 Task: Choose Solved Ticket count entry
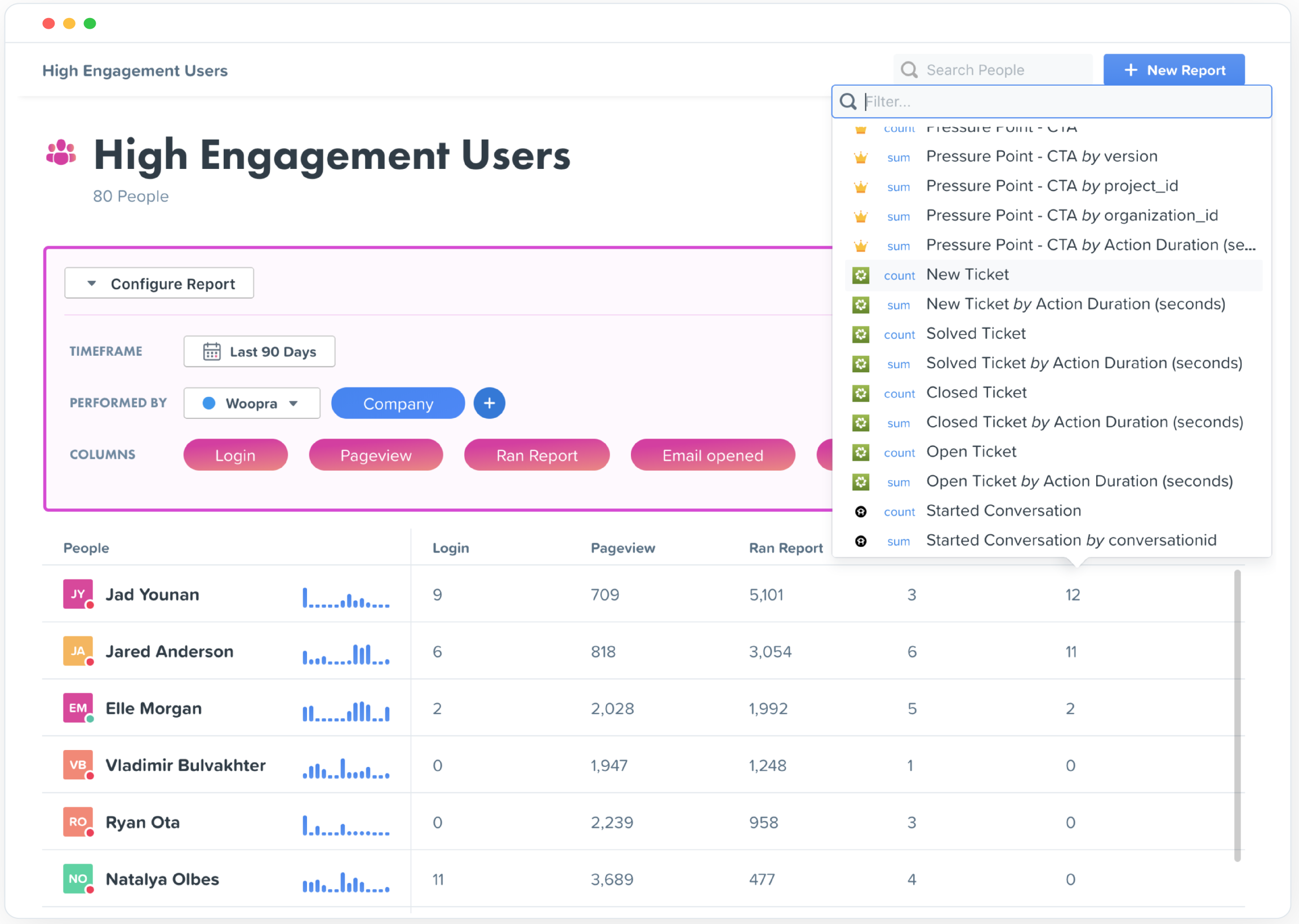click(1053, 334)
